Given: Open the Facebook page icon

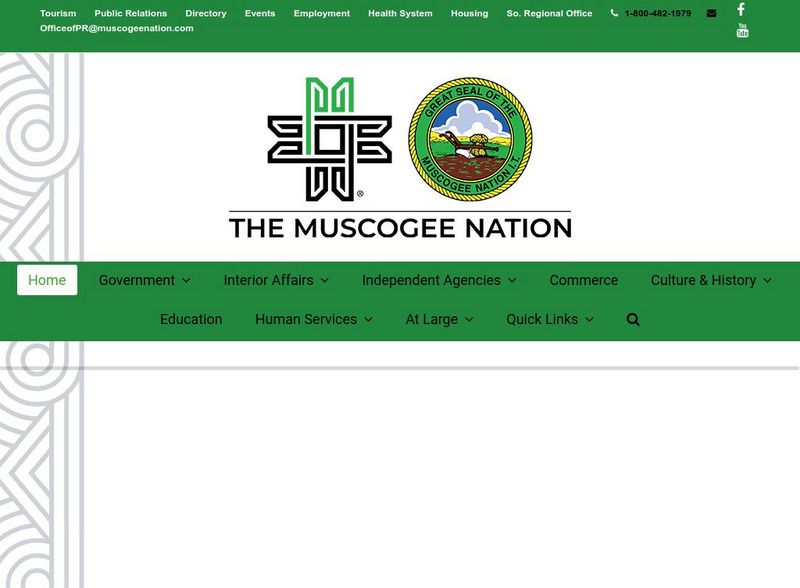Looking at the screenshot, I should (x=741, y=9).
